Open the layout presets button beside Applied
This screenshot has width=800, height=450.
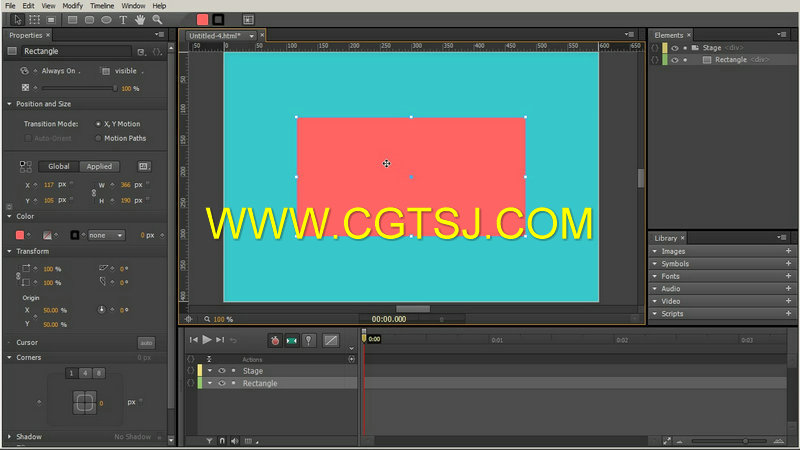[x=144, y=166]
